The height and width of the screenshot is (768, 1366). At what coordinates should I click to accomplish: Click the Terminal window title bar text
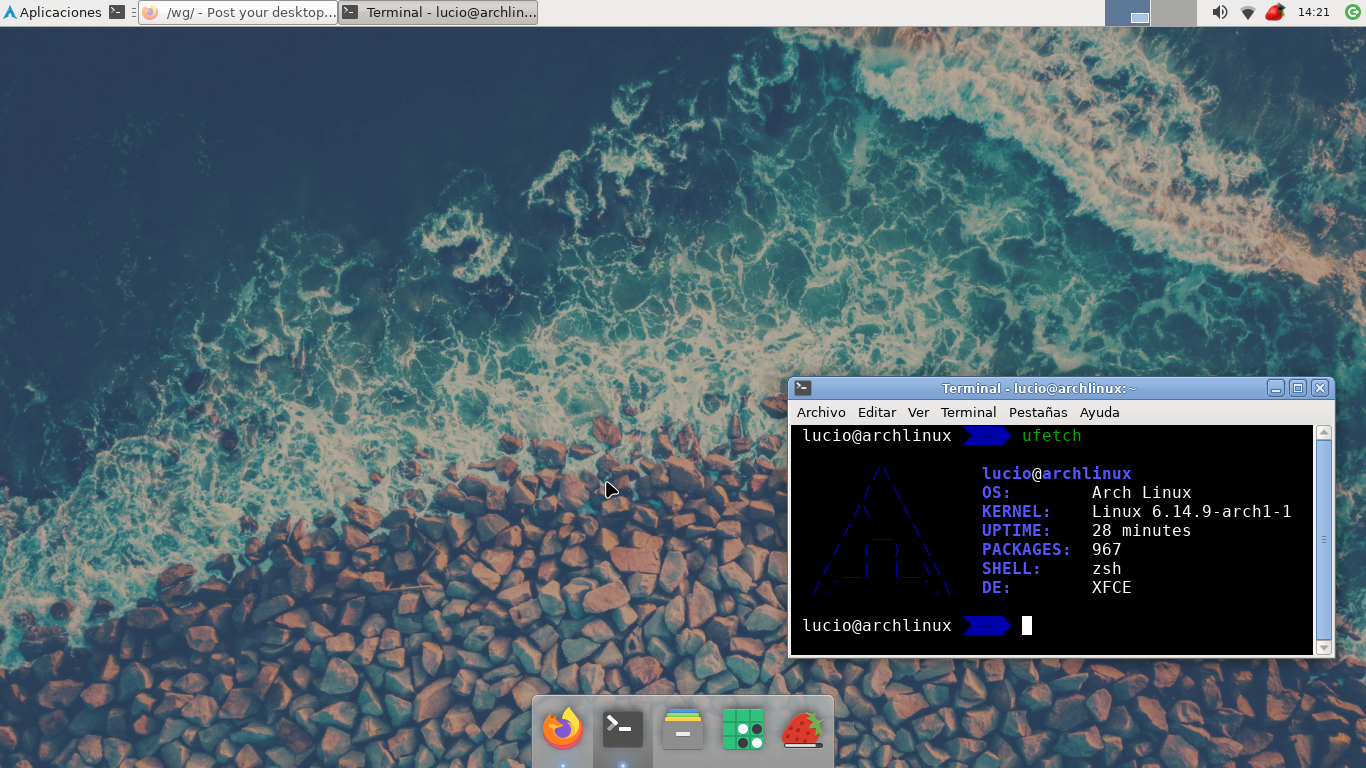(1038, 388)
